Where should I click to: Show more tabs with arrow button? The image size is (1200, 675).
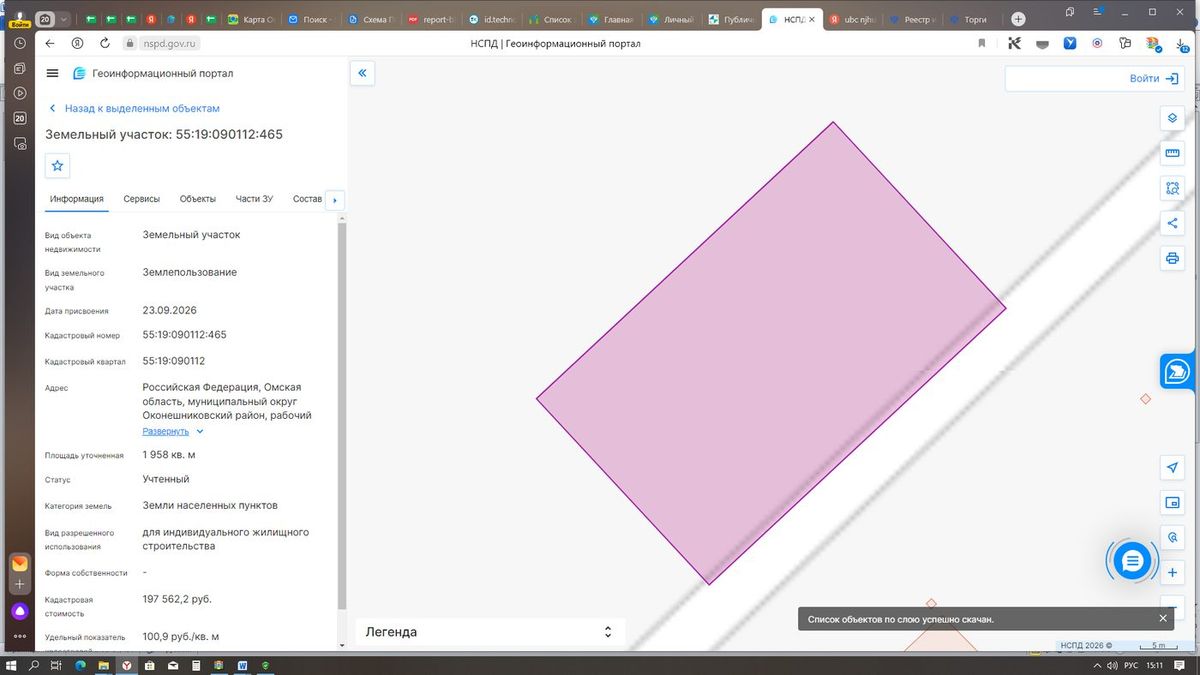click(x=335, y=200)
